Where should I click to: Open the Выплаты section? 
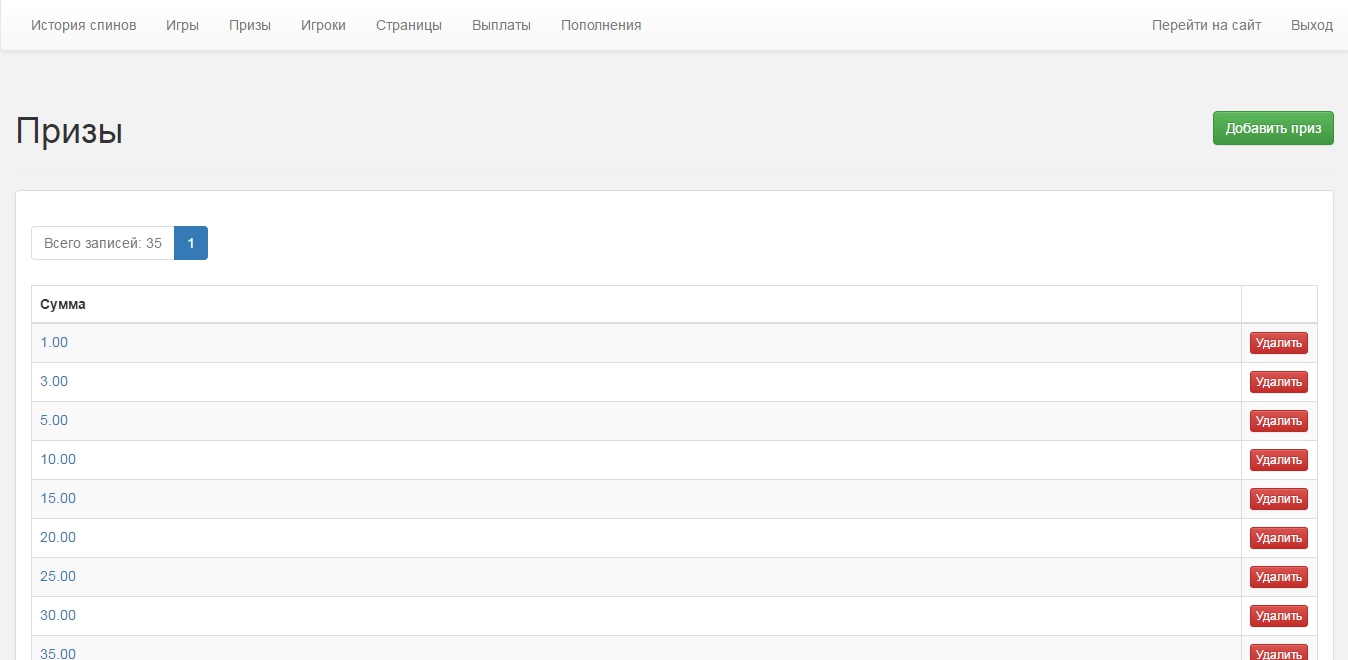[501, 25]
